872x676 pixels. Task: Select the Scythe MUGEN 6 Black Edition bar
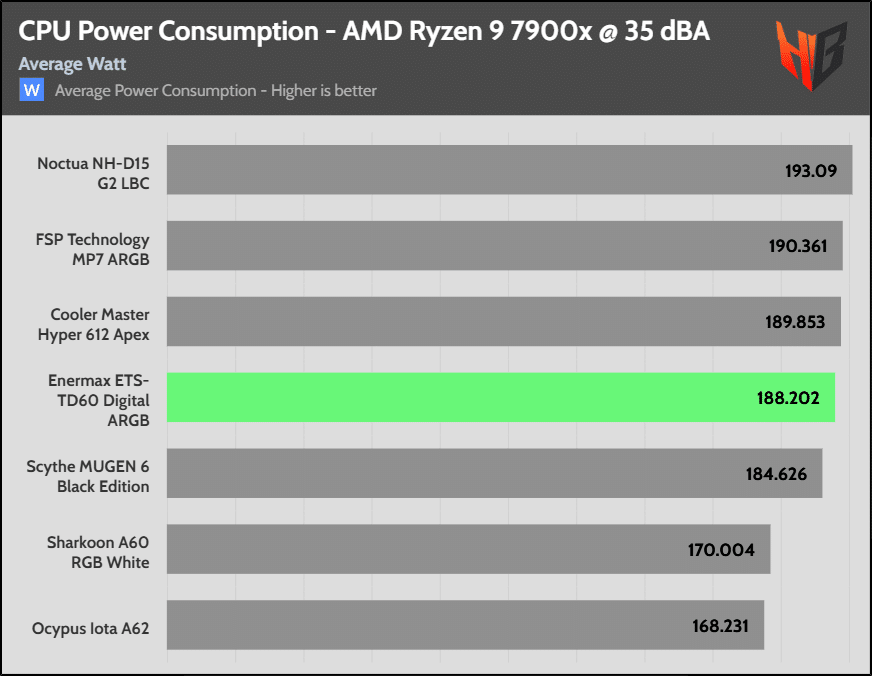coord(494,473)
